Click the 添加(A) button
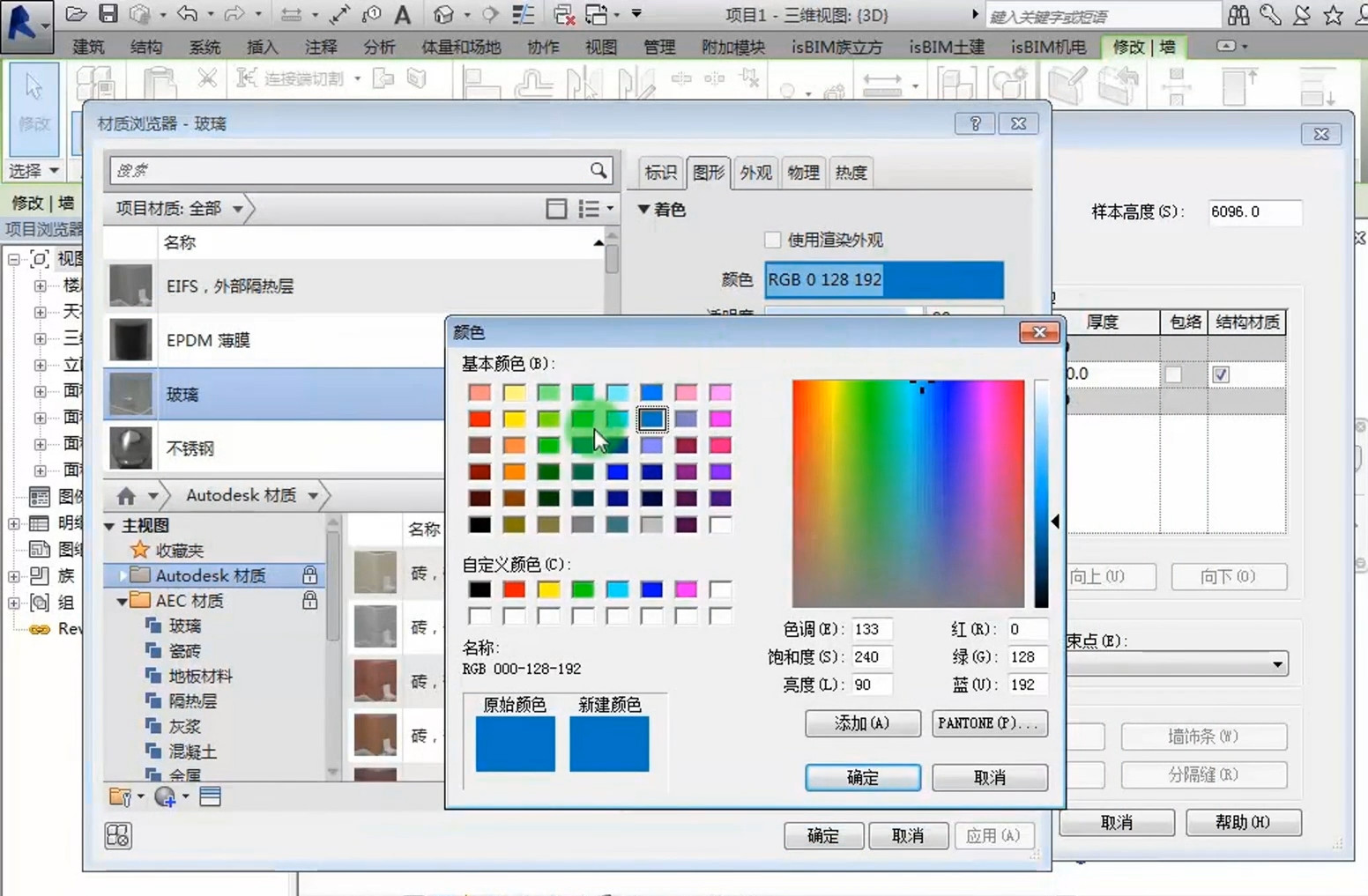1368x896 pixels. pyautogui.click(x=863, y=723)
